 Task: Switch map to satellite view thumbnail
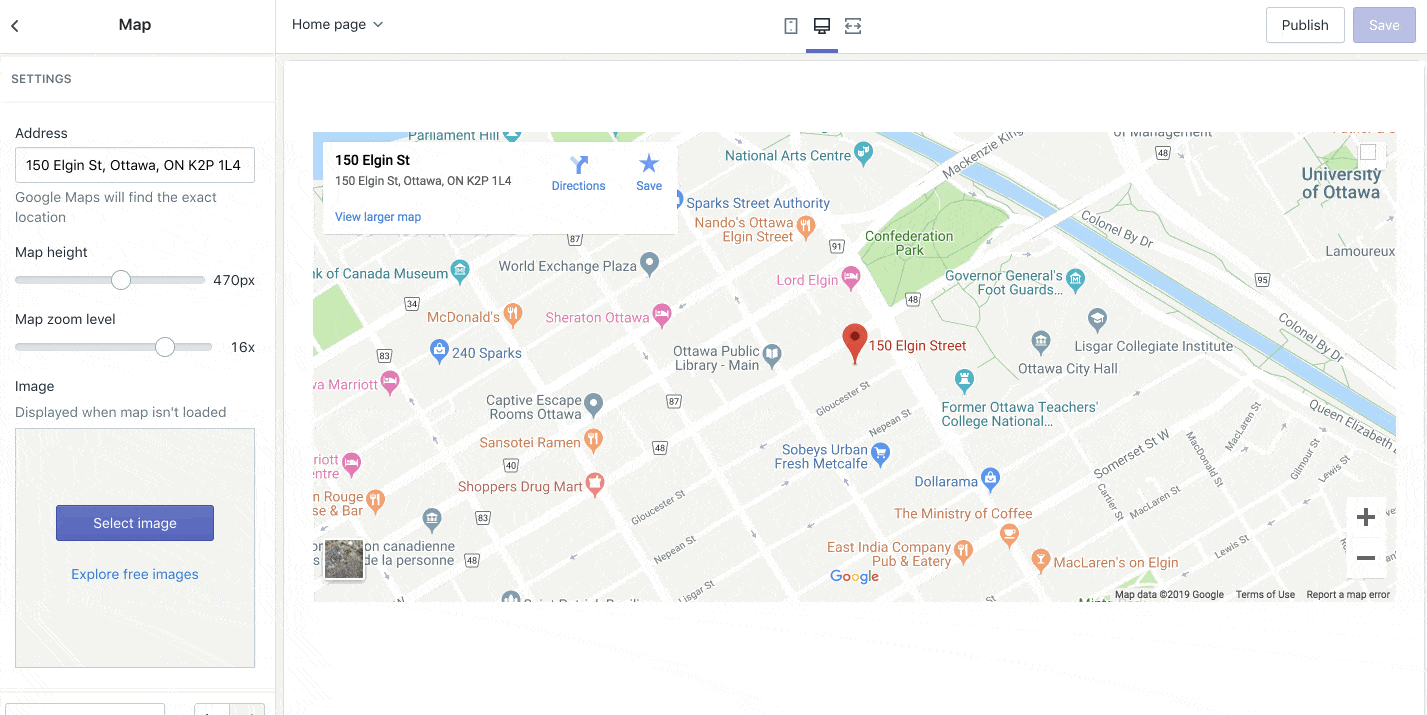click(x=344, y=559)
